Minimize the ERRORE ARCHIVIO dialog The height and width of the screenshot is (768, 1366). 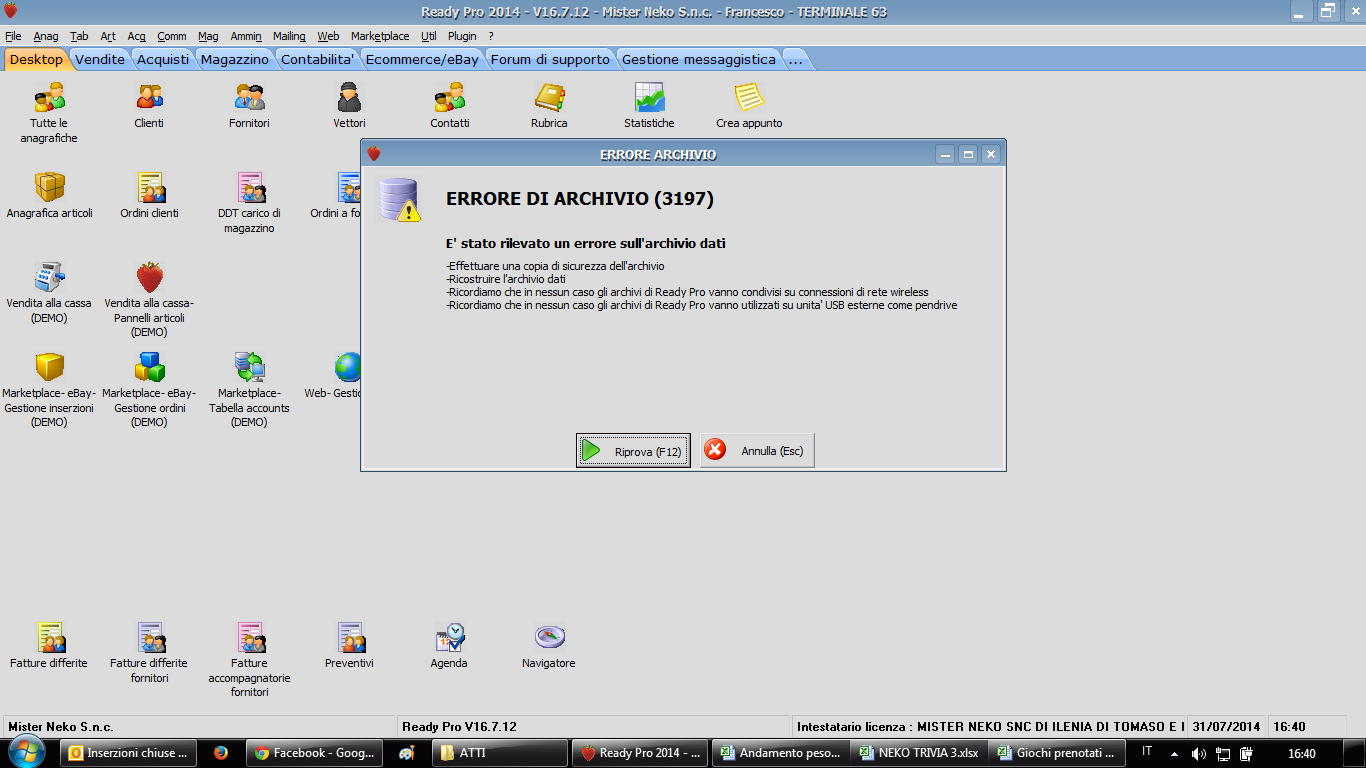click(x=944, y=154)
